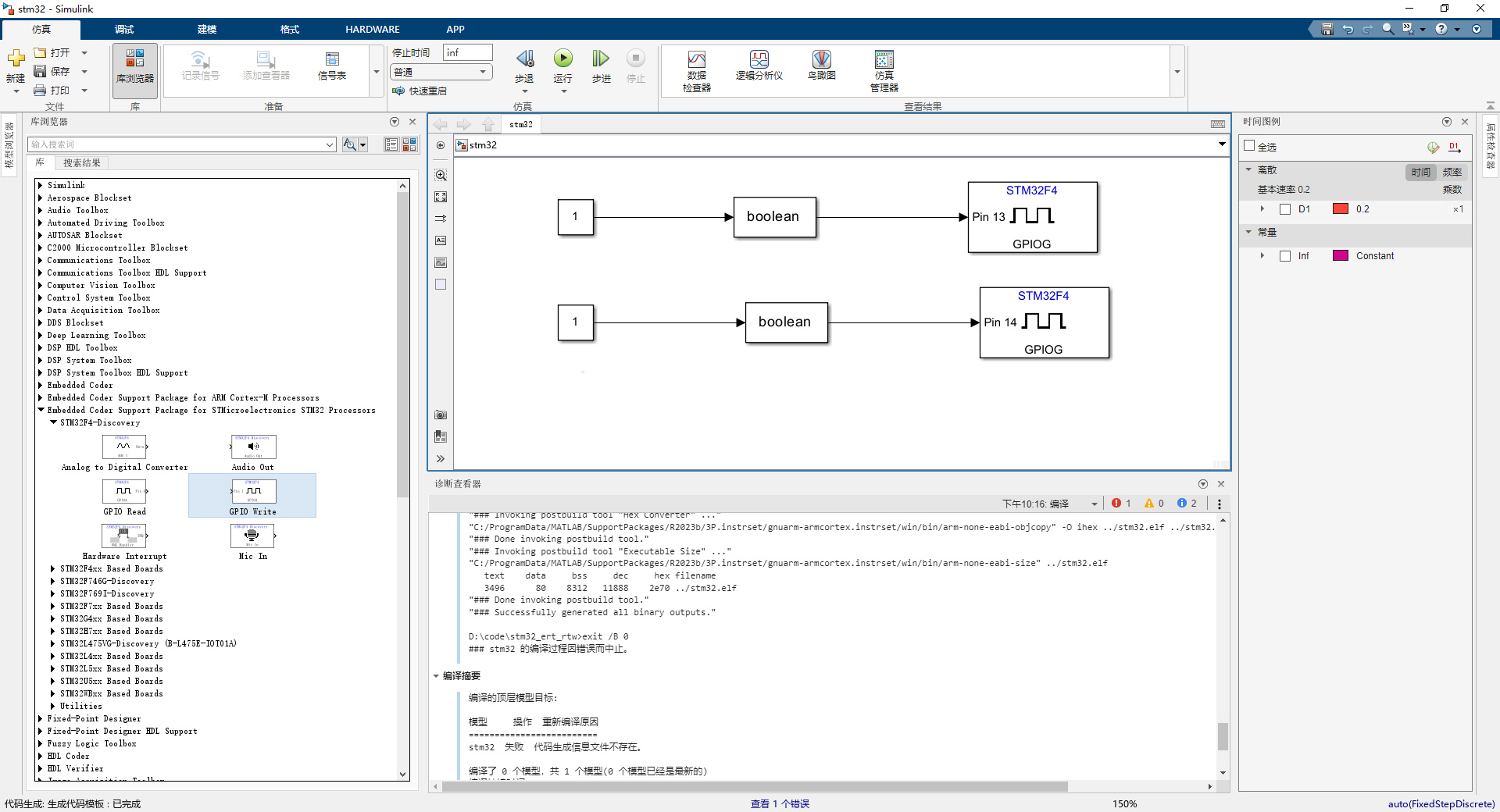Click the library search magnifier button
The height and width of the screenshot is (812, 1500).
350,144
